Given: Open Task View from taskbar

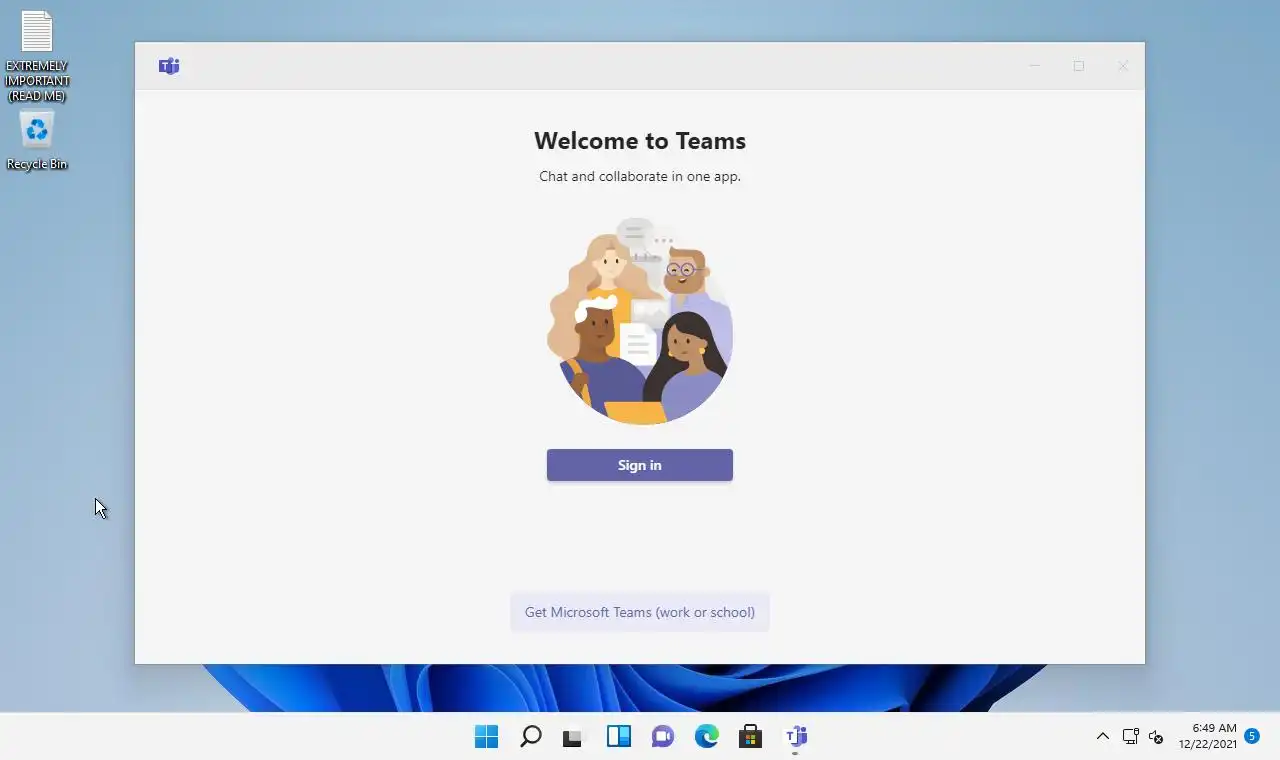Looking at the screenshot, I should pyautogui.click(x=573, y=738).
